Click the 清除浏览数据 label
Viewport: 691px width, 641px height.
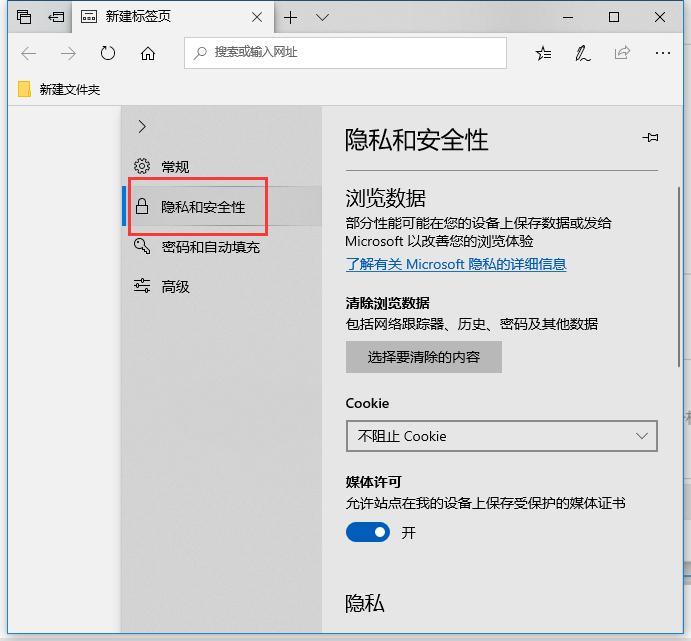pos(387,303)
